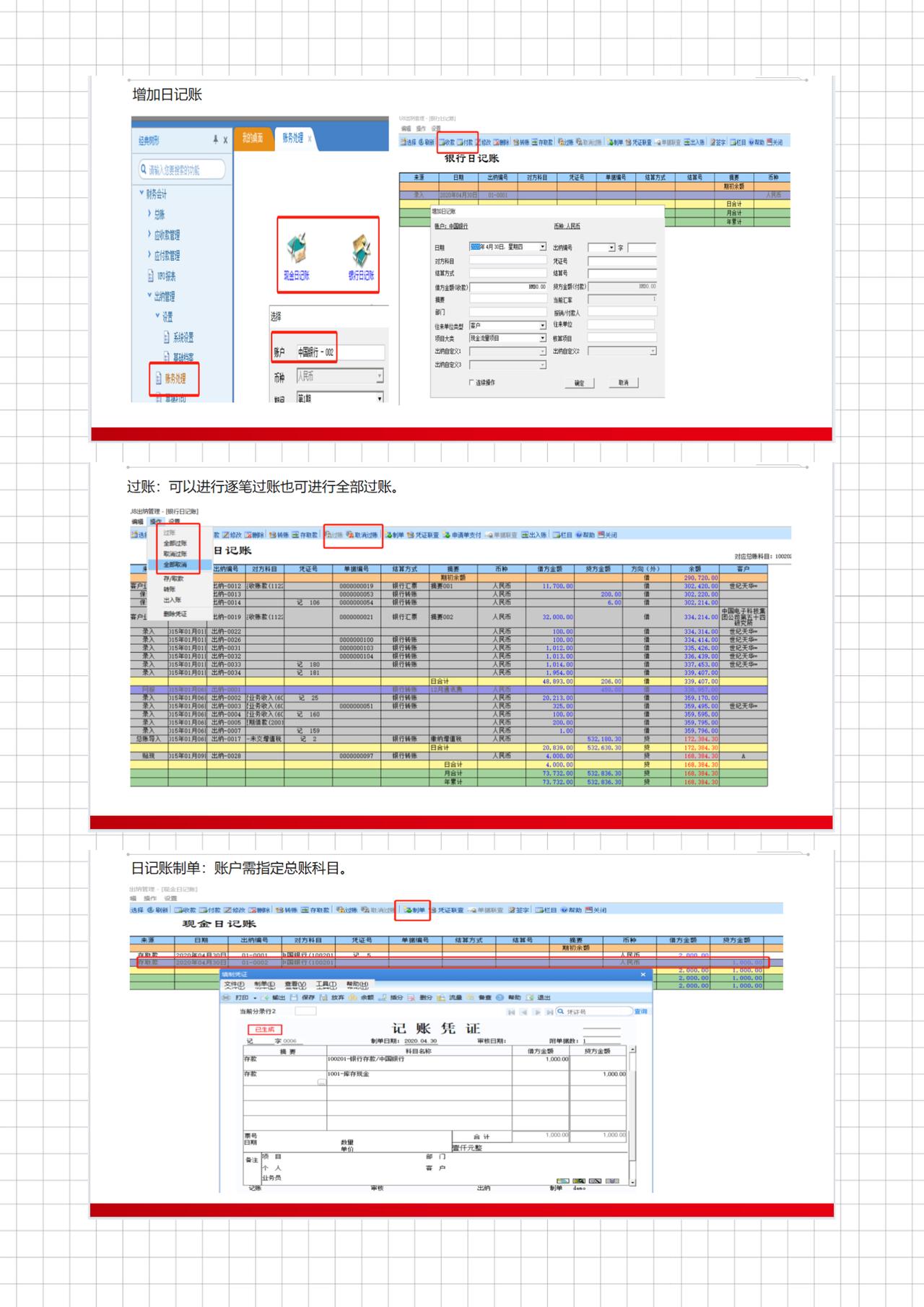924x1307 pixels.
Task: Pin the 经典树形 navigation panel
Action: [x=215, y=139]
